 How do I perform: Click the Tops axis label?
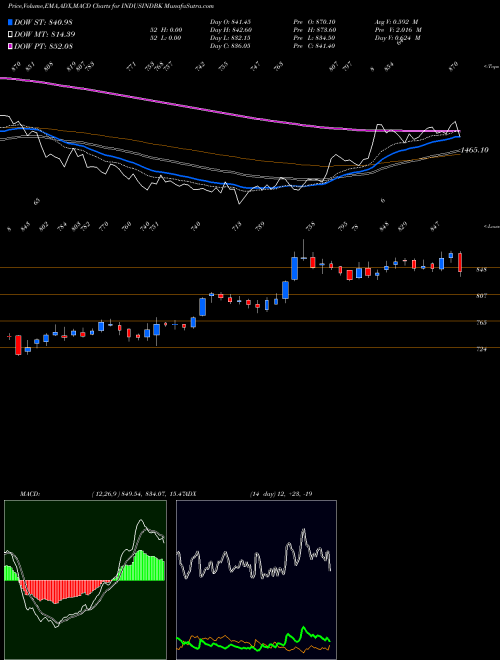tap(491, 67)
